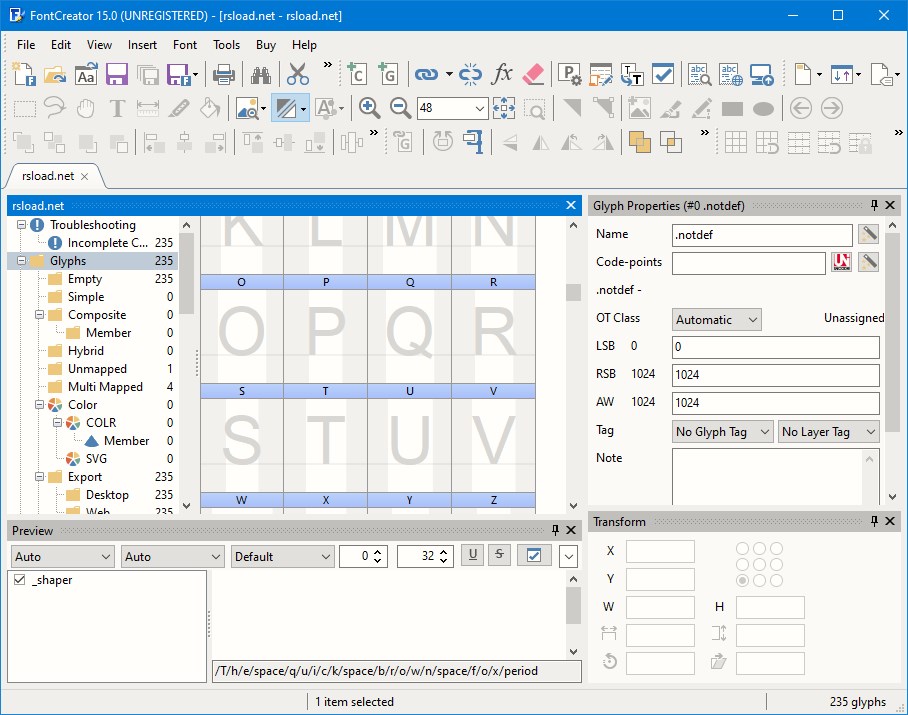Click the Incomplete troubleshooting item
The height and width of the screenshot is (715, 908).
(107, 243)
